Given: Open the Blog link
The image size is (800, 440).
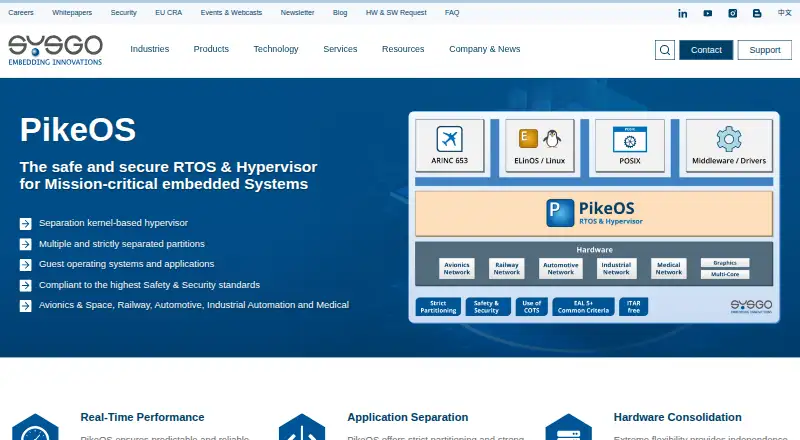Looking at the screenshot, I should pyautogui.click(x=340, y=13).
